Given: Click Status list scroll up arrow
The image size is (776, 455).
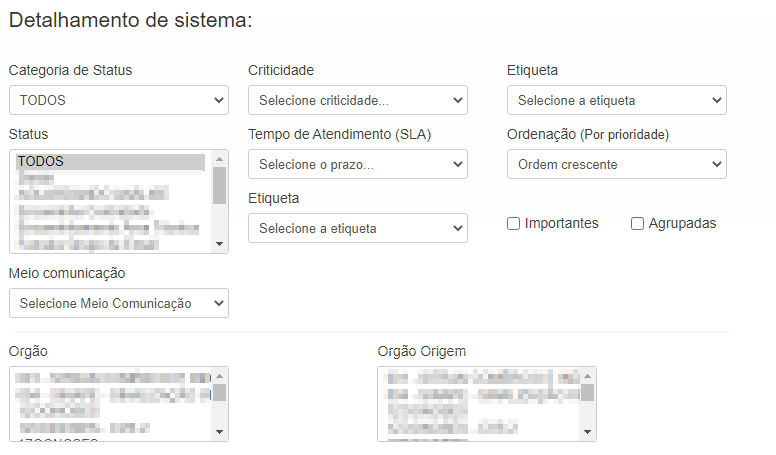Looking at the screenshot, I should pyautogui.click(x=220, y=159).
